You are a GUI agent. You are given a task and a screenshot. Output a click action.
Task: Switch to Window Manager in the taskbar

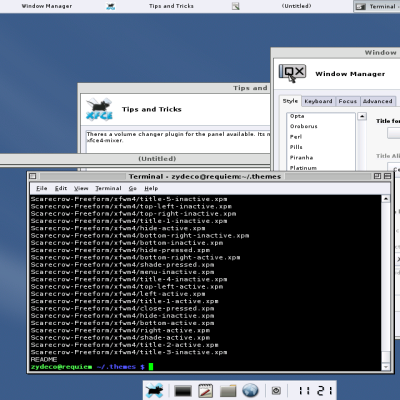[x=47, y=6]
